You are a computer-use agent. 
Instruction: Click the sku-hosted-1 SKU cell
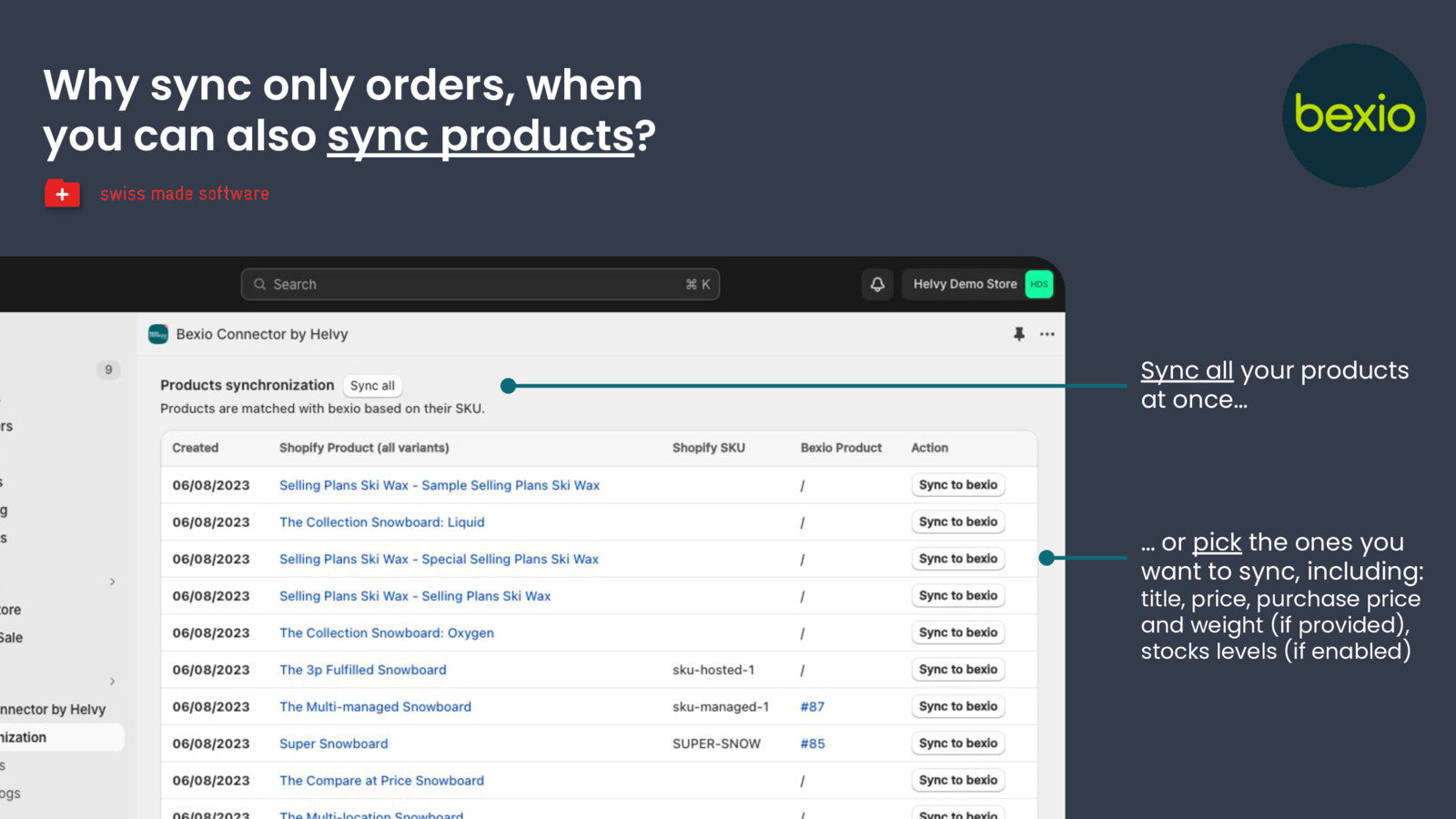(x=713, y=670)
